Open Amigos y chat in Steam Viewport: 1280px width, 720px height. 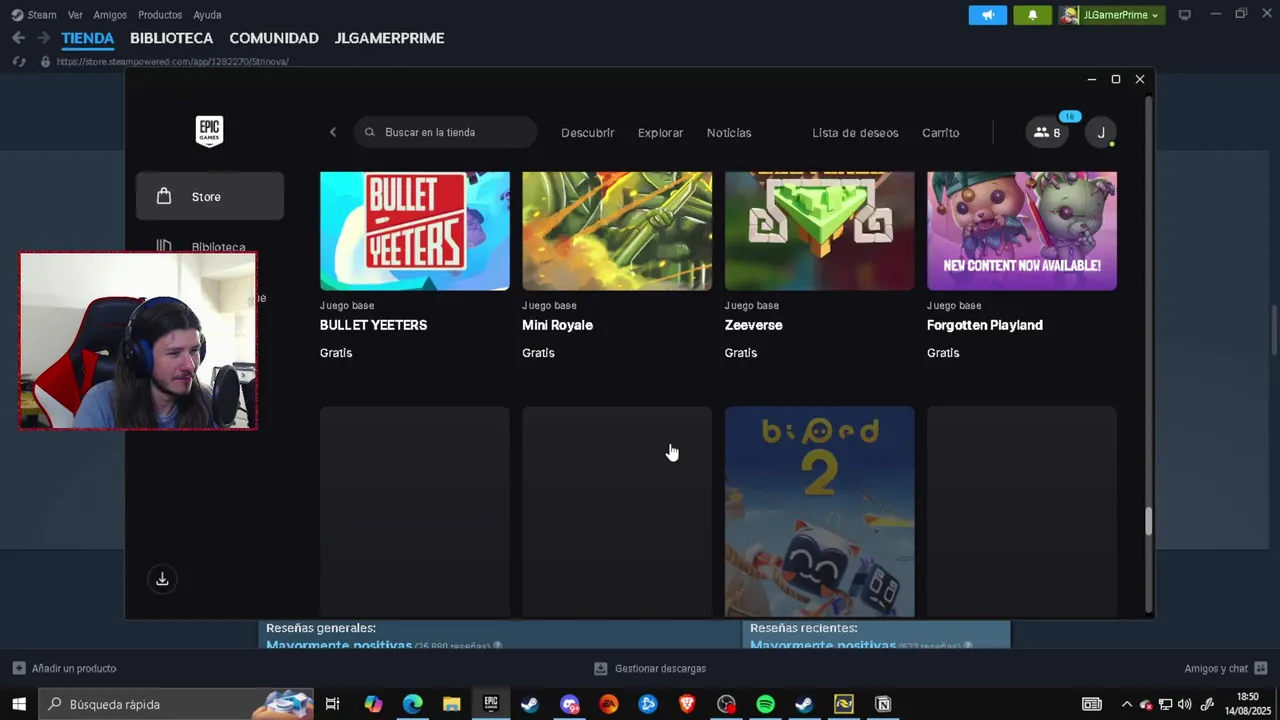tap(1225, 668)
